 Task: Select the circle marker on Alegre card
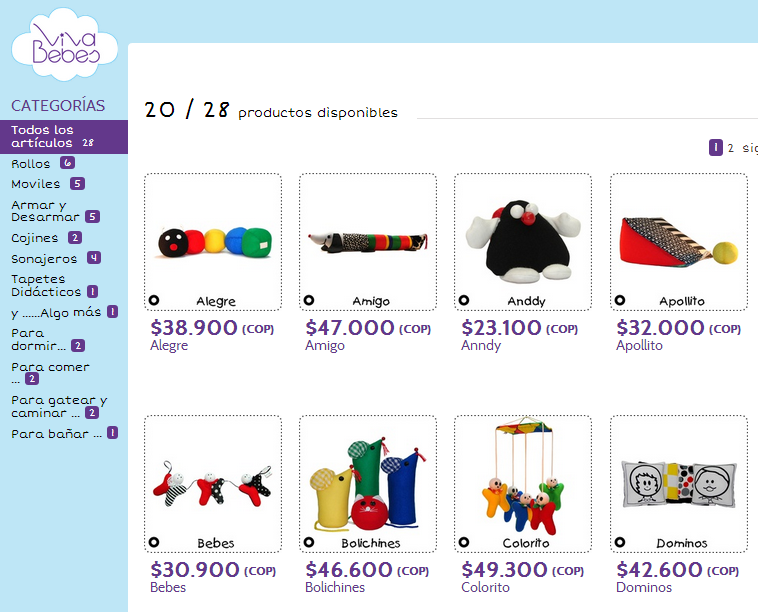click(154, 300)
